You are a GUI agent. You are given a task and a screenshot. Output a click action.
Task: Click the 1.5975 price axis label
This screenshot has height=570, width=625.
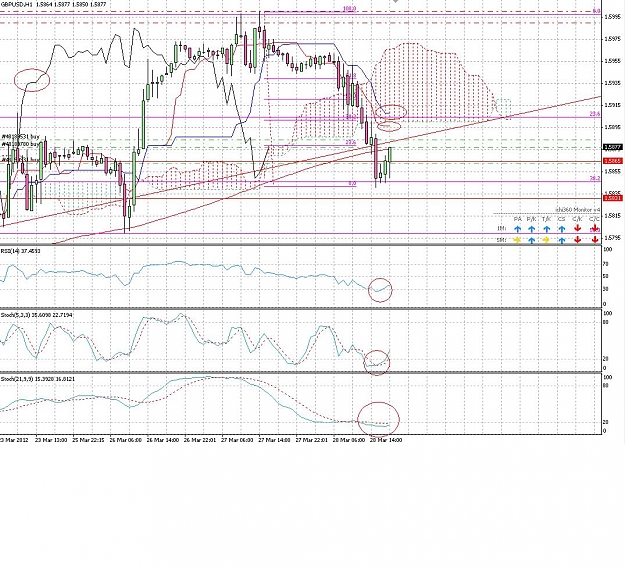[613, 39]
